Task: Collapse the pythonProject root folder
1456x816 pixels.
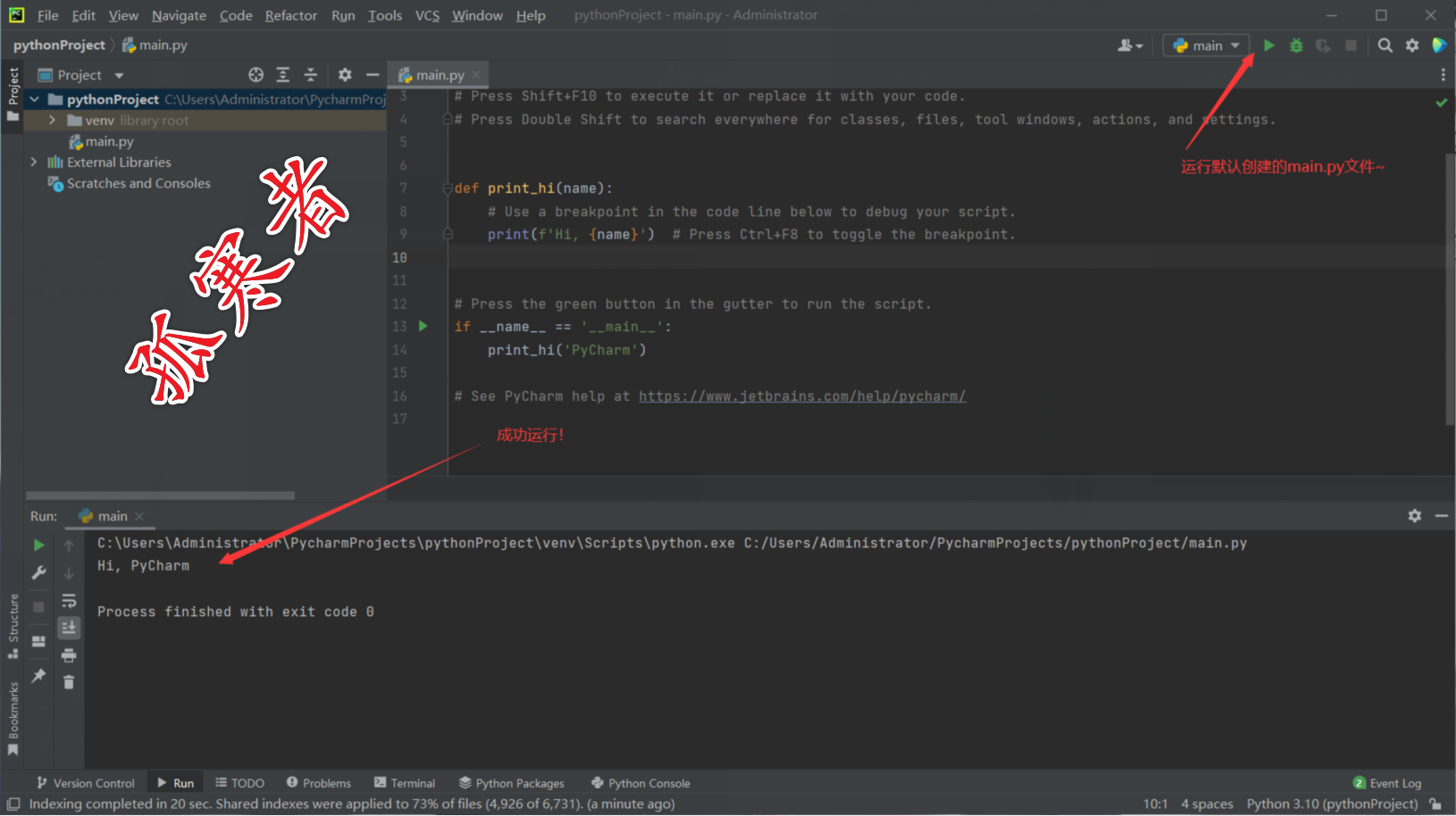Action: point(34,99)
